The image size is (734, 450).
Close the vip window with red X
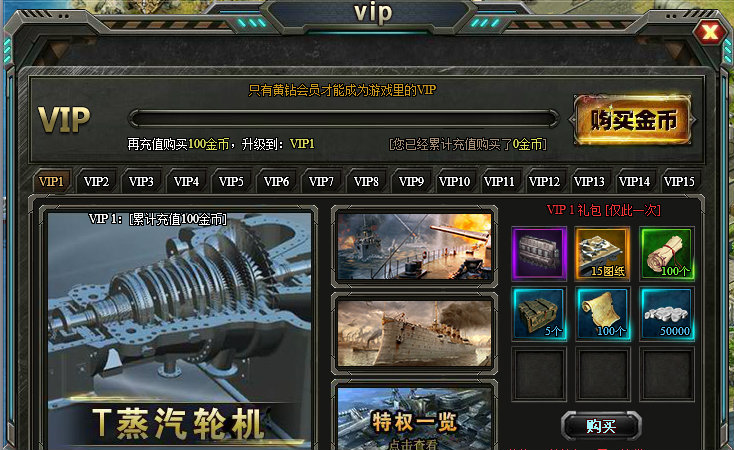pyautogui.click(x=710, y=31)
